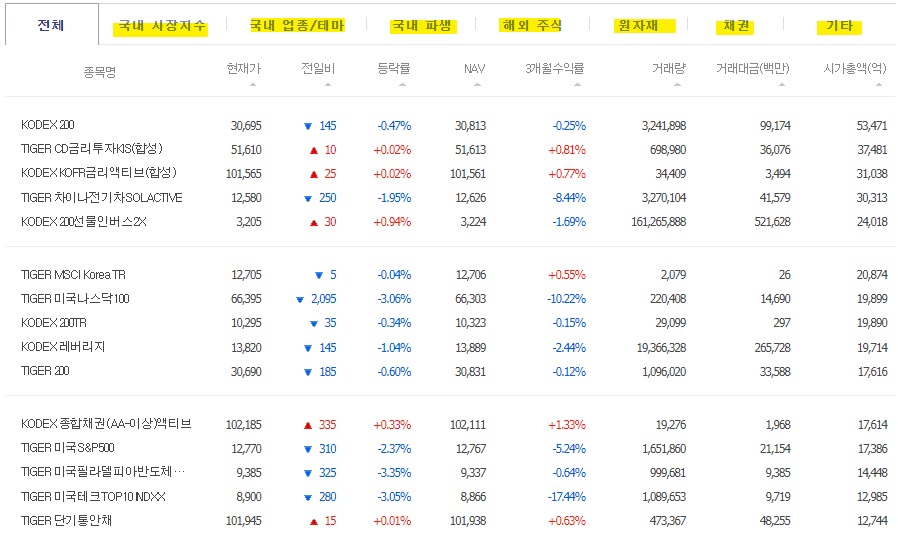Open KODEX 200선물인버스2X
Screen dimensions: 898x542
point(84,222)
